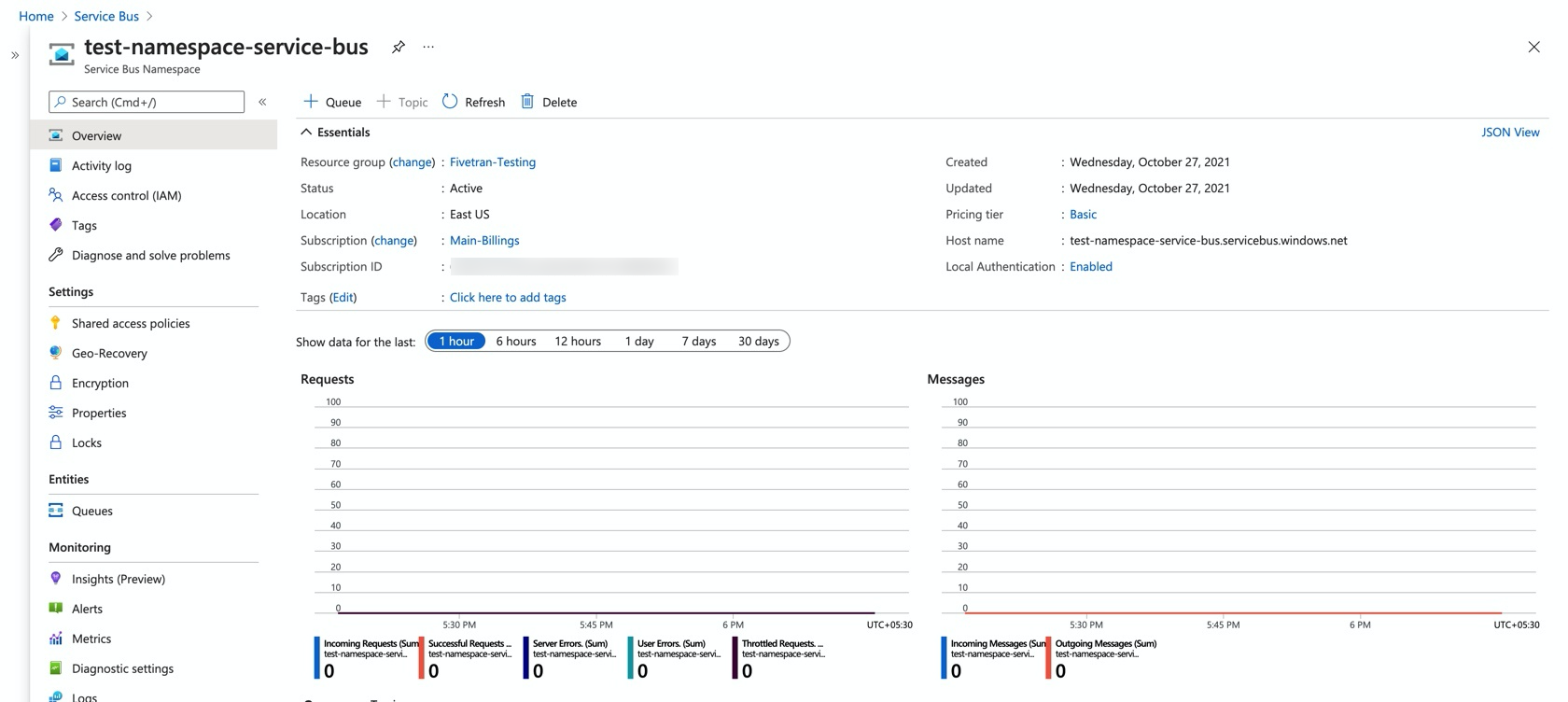Image resolution: width=1568 pixels, height=702 pixels.
Task: Click the Queues entity icon
Action: (56, 511)
